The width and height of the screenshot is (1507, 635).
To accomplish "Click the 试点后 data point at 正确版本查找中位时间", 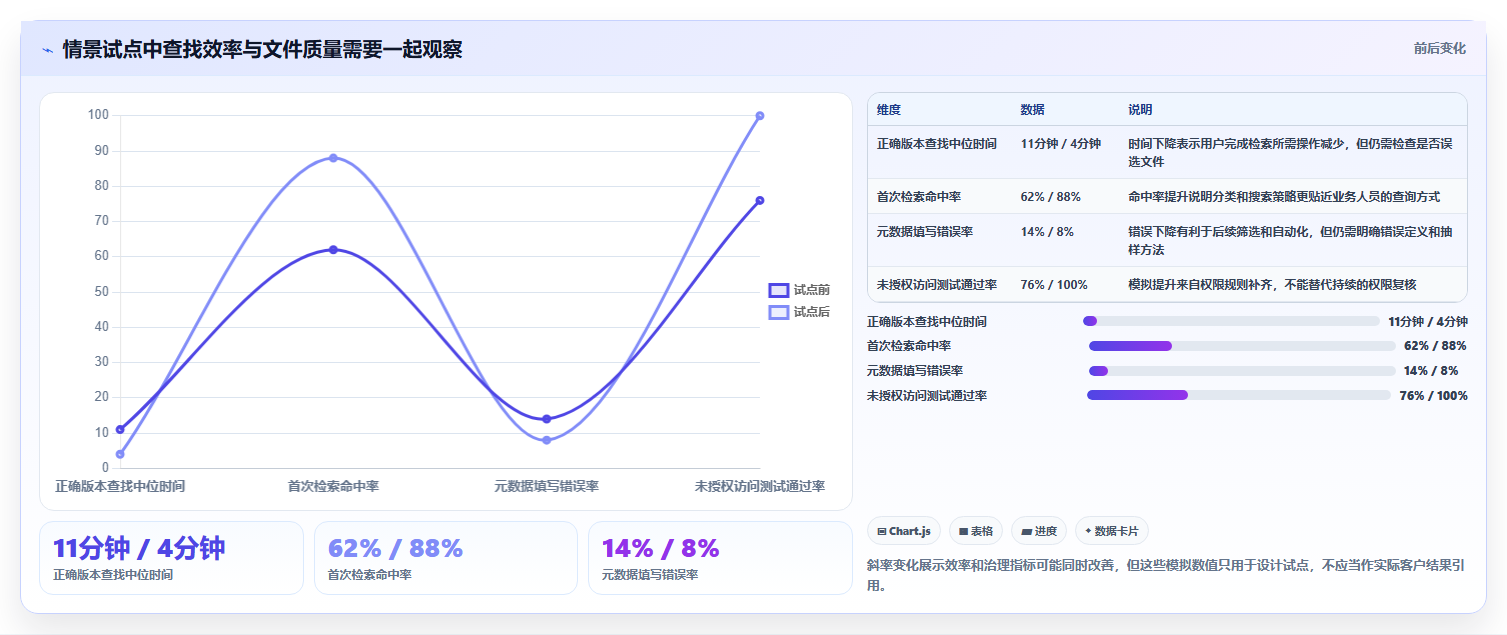I will [120, 454].
